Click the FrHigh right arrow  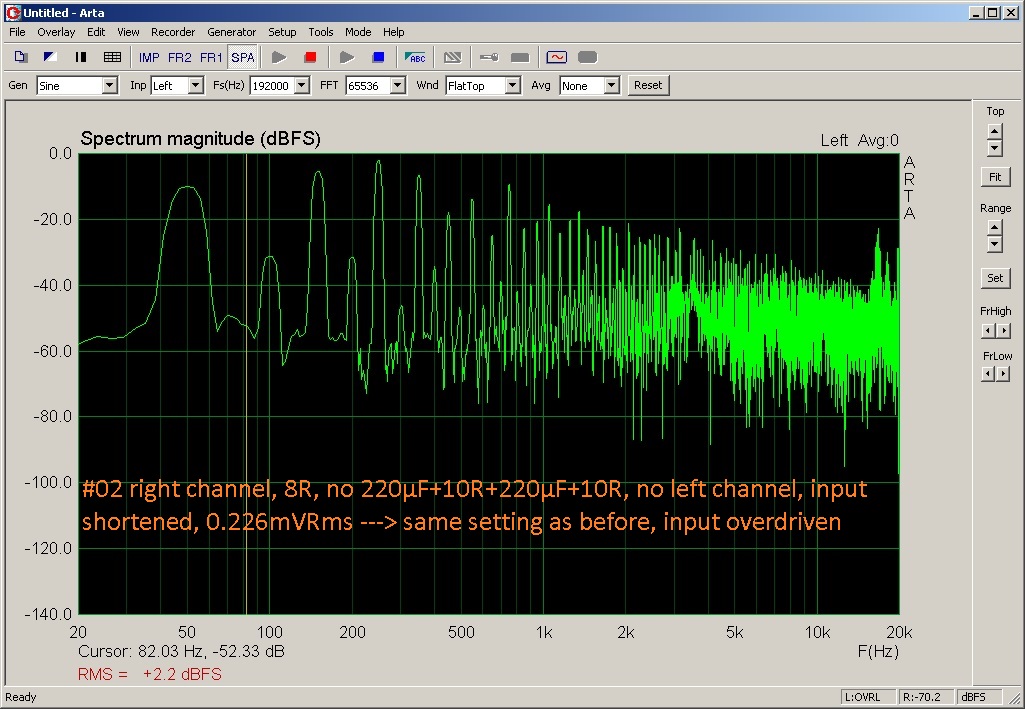[1003, 331]
